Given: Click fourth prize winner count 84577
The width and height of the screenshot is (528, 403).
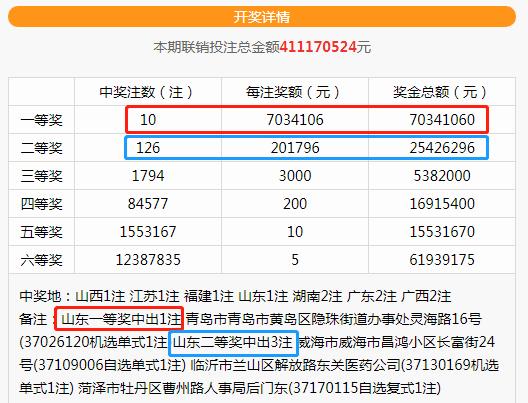Looking at the screenshot, I should [x=148, y=204].
